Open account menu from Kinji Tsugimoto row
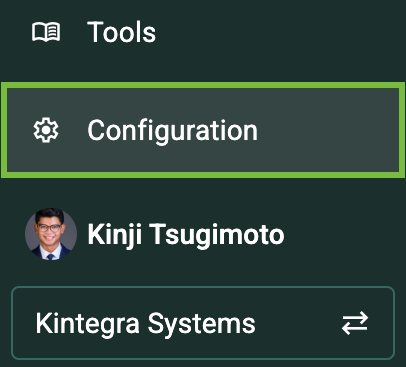Screen dimensions: 406x367 pyautogui.click(x=155, y=234)
